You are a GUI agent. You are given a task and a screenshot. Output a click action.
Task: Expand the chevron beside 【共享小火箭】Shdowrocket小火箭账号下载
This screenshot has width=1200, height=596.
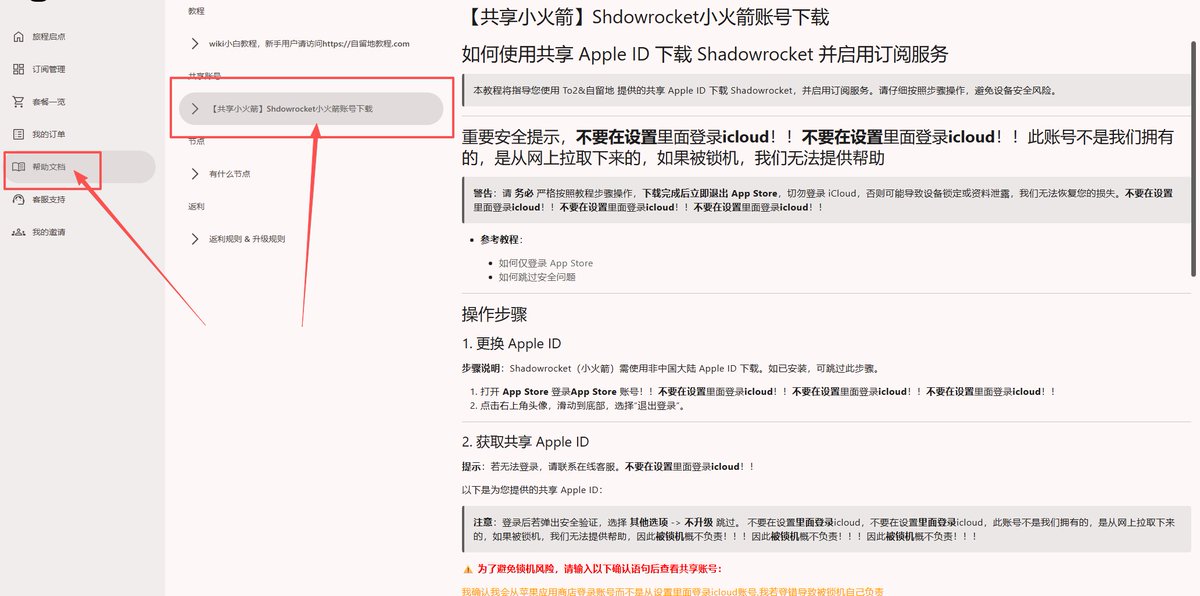(194, 109)
